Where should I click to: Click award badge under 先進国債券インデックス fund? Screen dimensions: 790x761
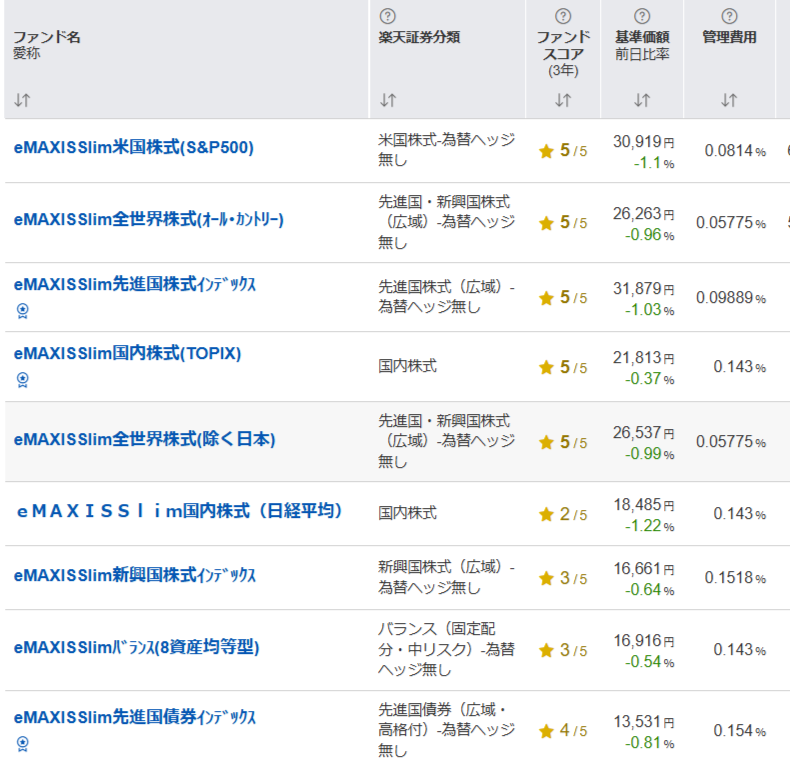click(23, 744)
